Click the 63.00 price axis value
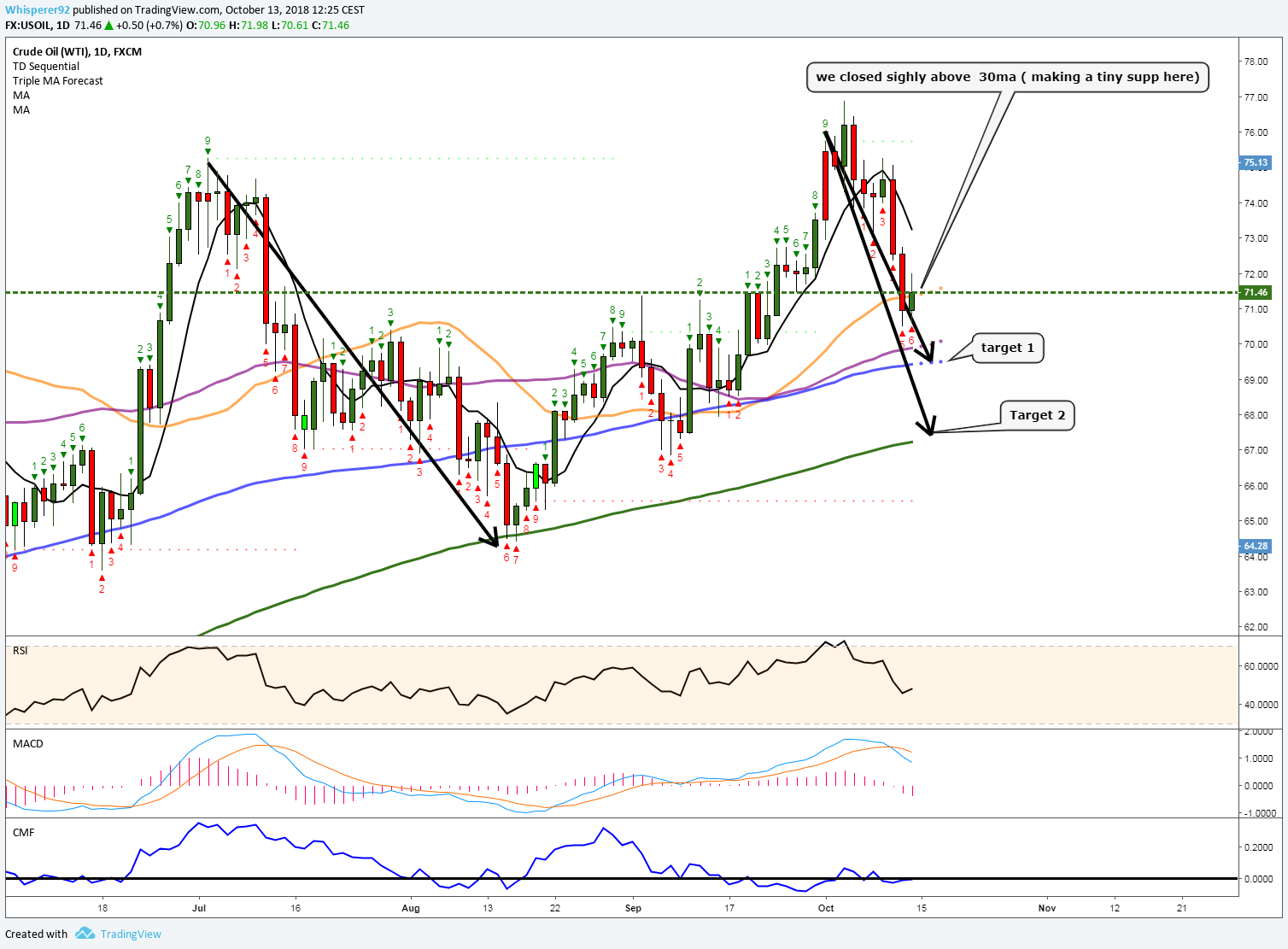The width and height of the screenshot is (1288, 949). point(1256,592)
